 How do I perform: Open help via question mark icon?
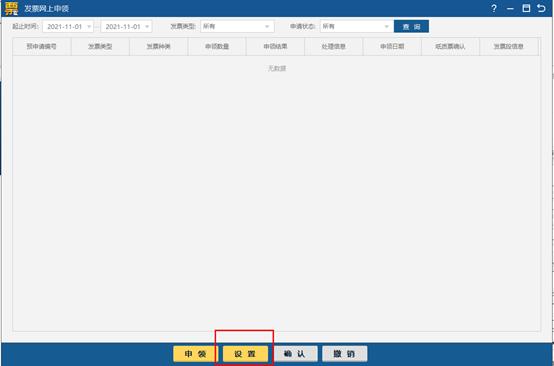494,8
